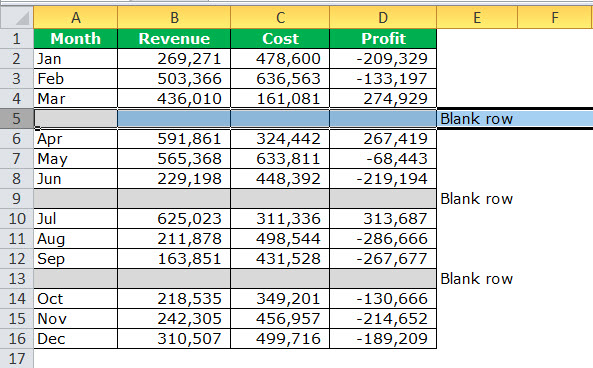The image size is (593, 368).
Task: Select column D header
Action: tap(383, 17)
